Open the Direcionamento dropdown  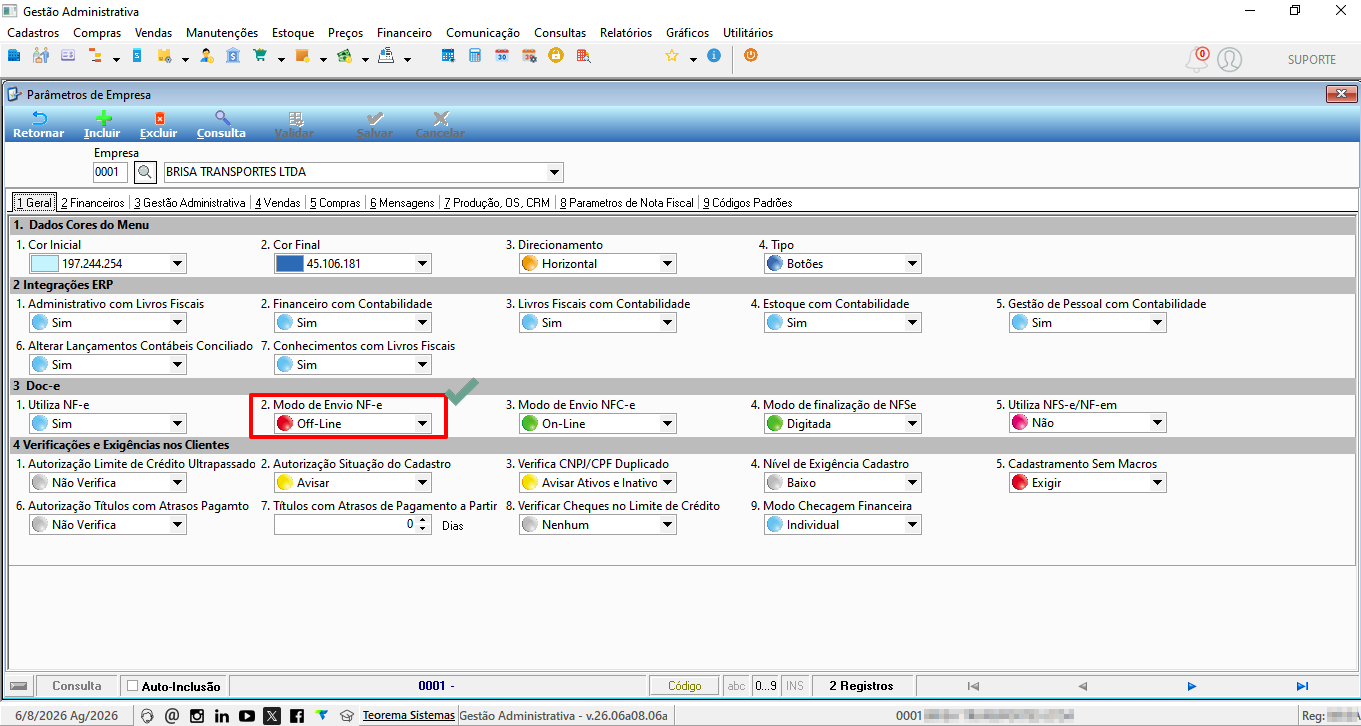coord(667,264)
